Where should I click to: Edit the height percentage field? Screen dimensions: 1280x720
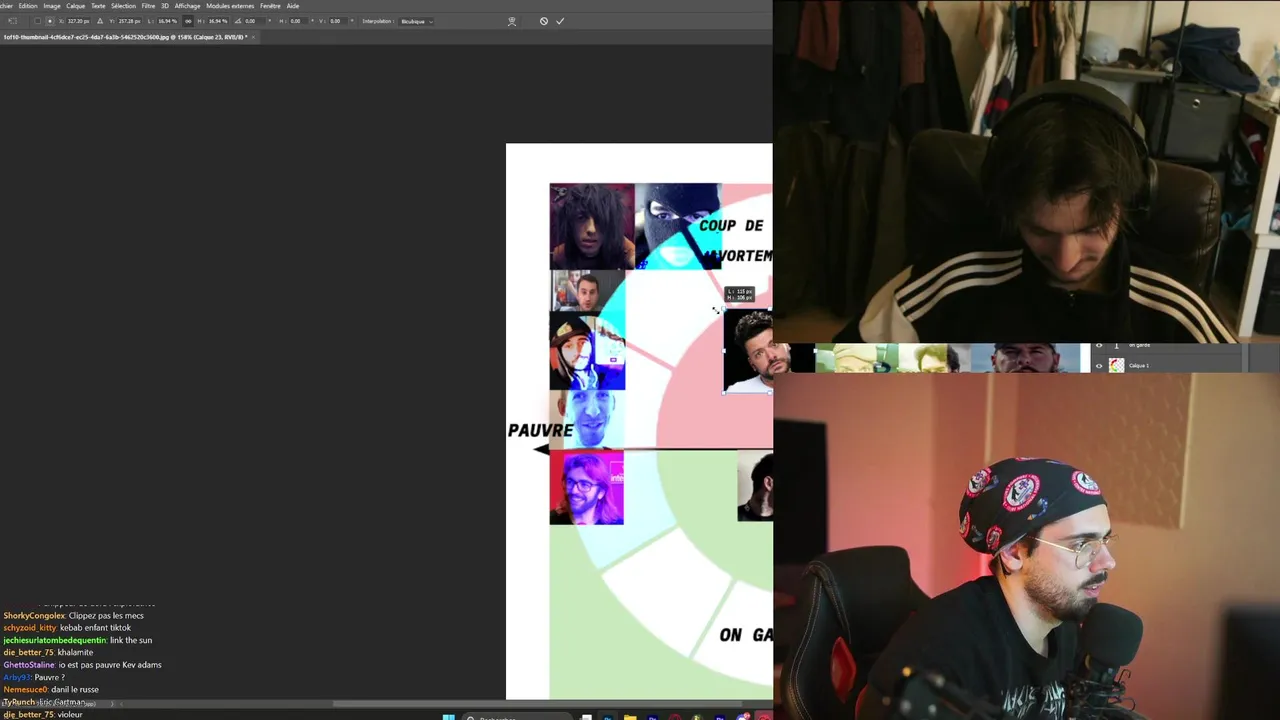(218, 21)
